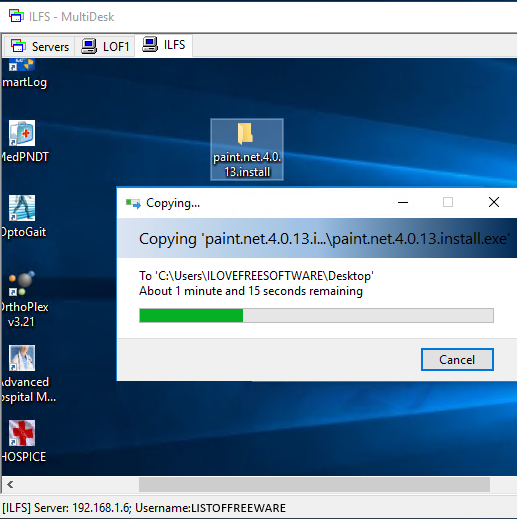Viewport: 517px width, 519px height.
Task: Switch to the LOF1 tab
Action: 105,46
